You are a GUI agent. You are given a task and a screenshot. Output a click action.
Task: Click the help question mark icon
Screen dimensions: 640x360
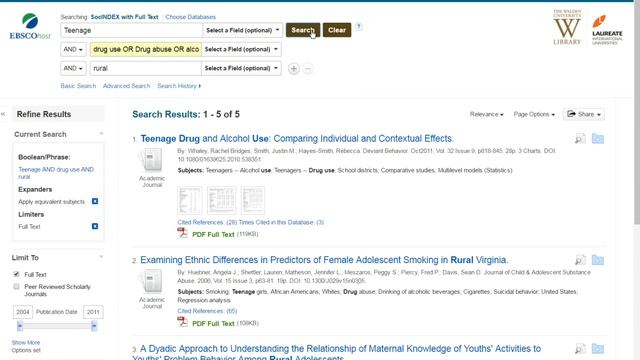pos(358,27)
